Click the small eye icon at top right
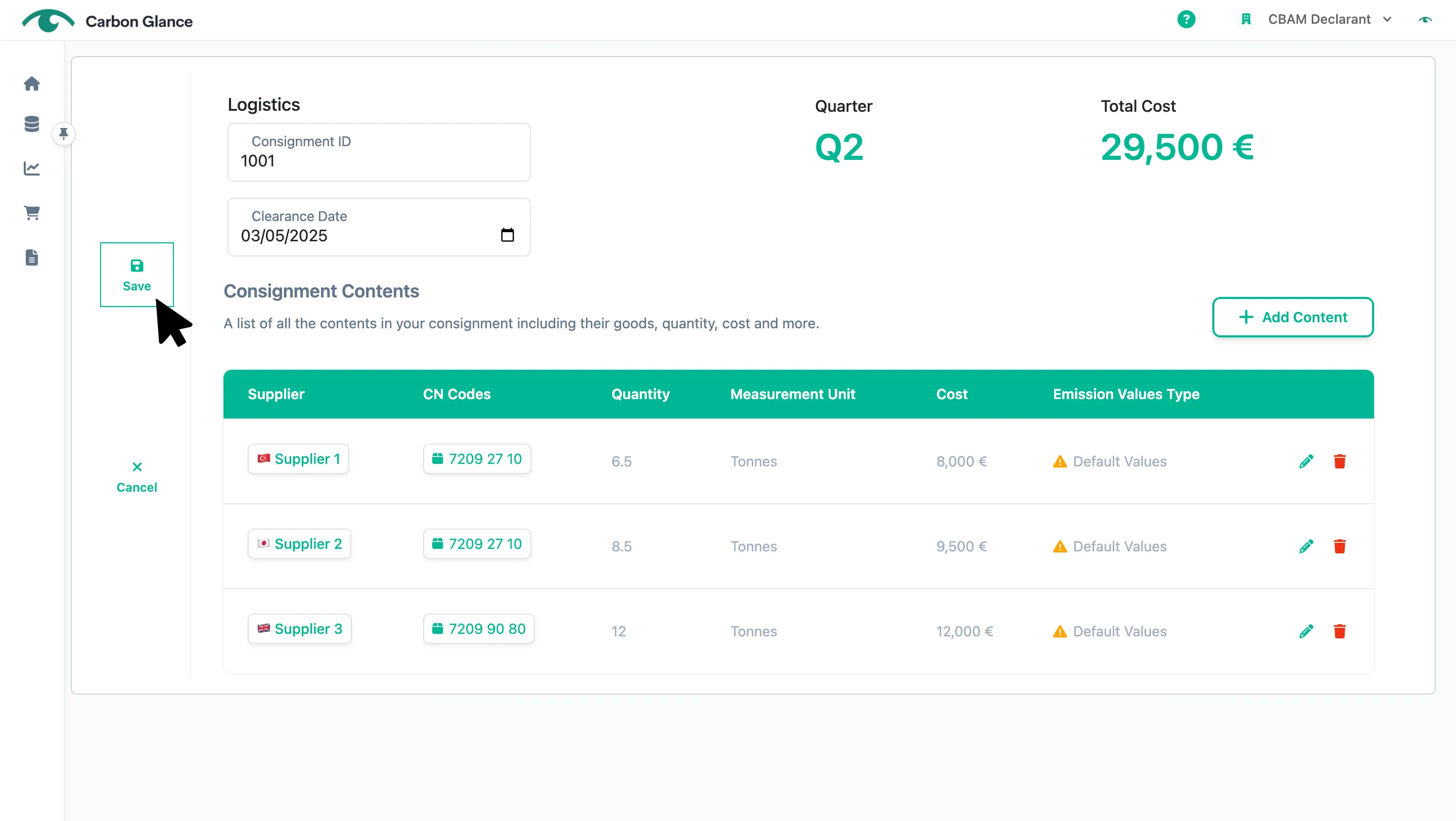 (x=1425, y=19)
